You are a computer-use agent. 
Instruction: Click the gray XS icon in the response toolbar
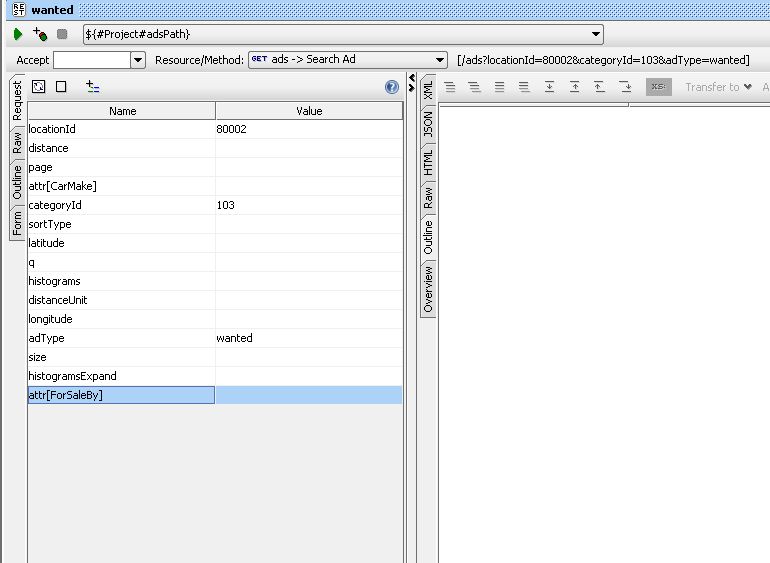pyautogui.click(x=659, y=87)
